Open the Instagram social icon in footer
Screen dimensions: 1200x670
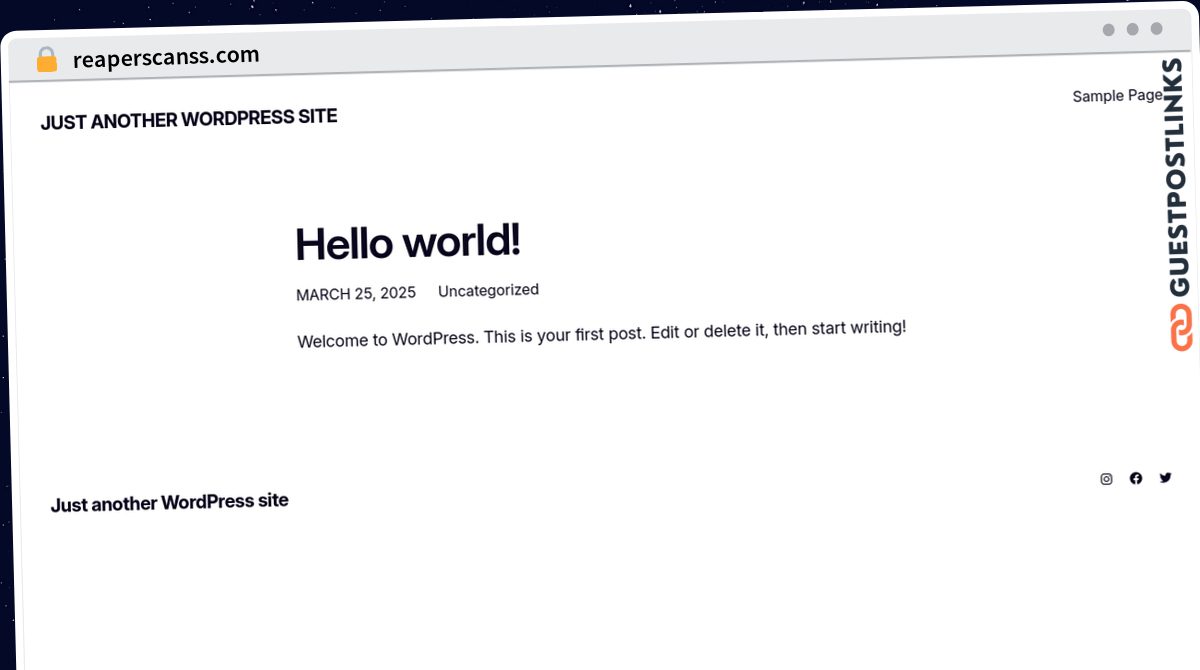pos(1106,479)
